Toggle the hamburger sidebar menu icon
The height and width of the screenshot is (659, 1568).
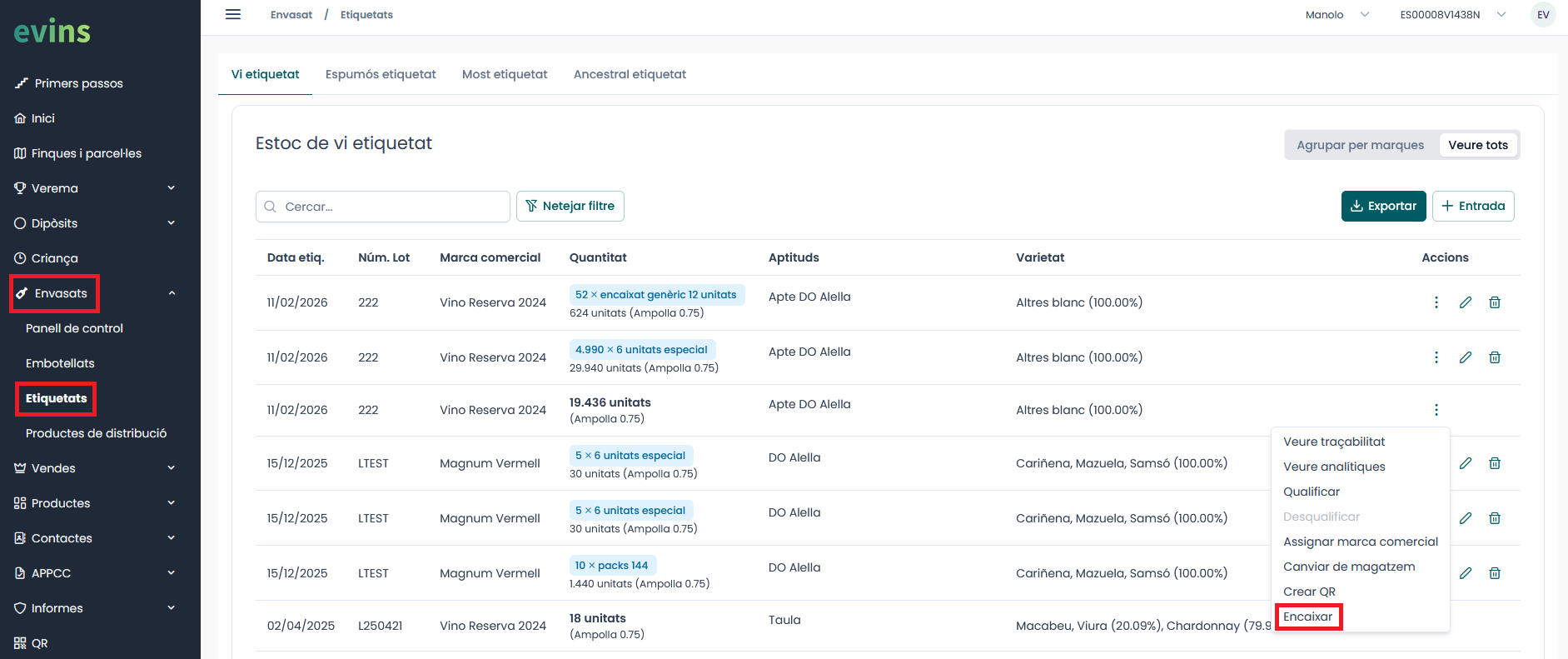[x=233, y=14]
